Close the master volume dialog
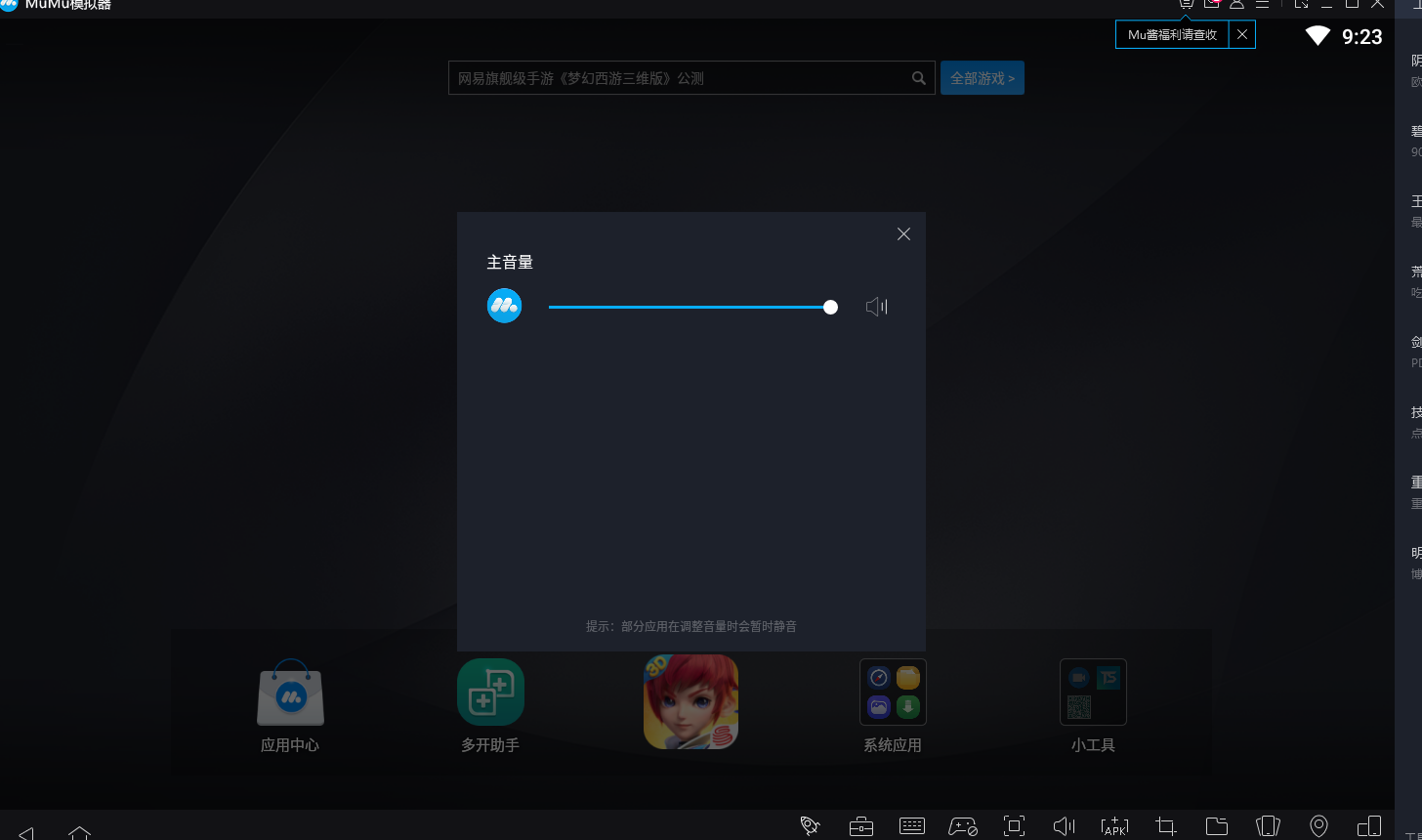This screenshot has width=1422, height=840. (x=903, y=234)
